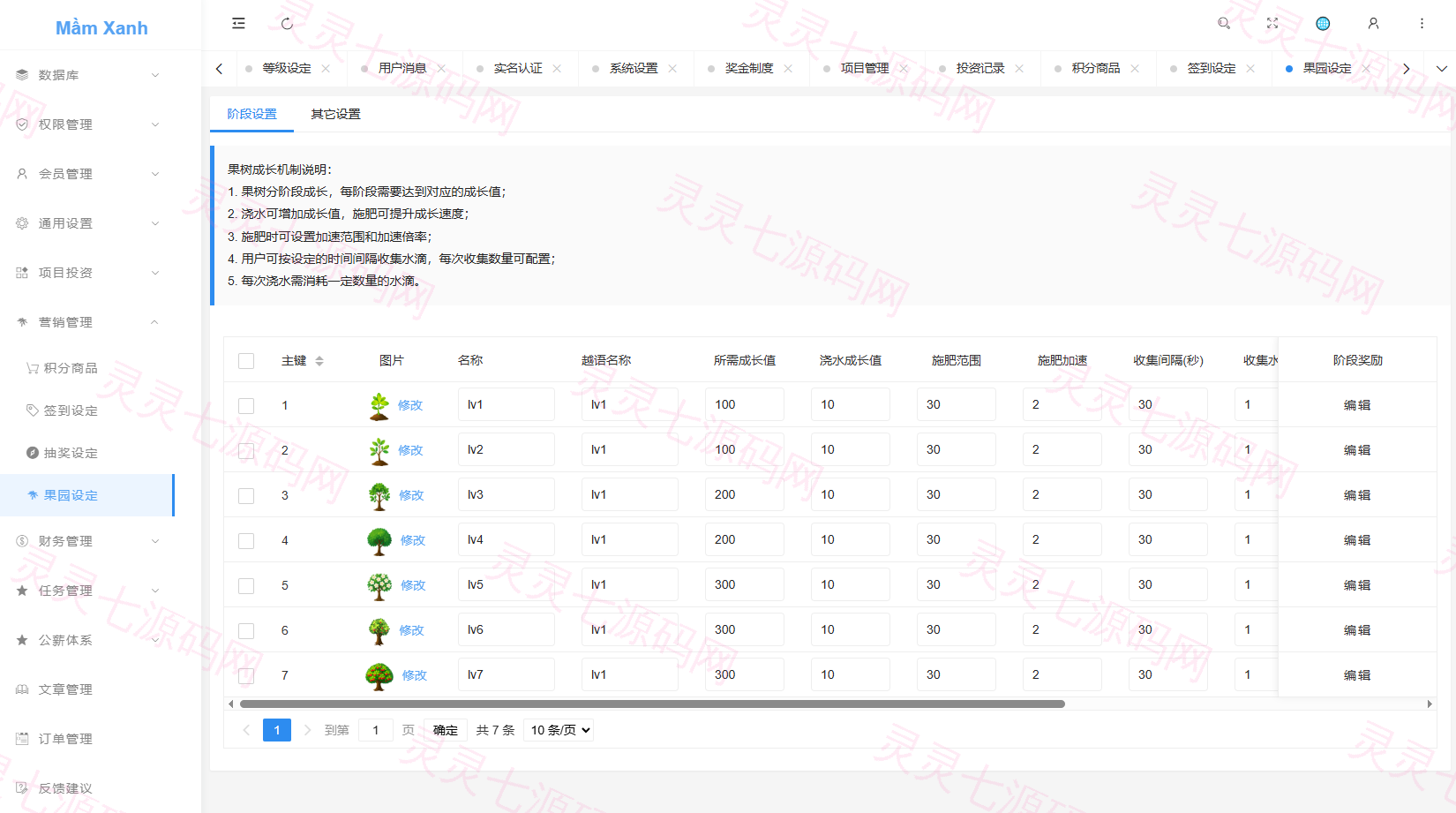Open the 10 条/页 page size dropdown

coord(559,730)
